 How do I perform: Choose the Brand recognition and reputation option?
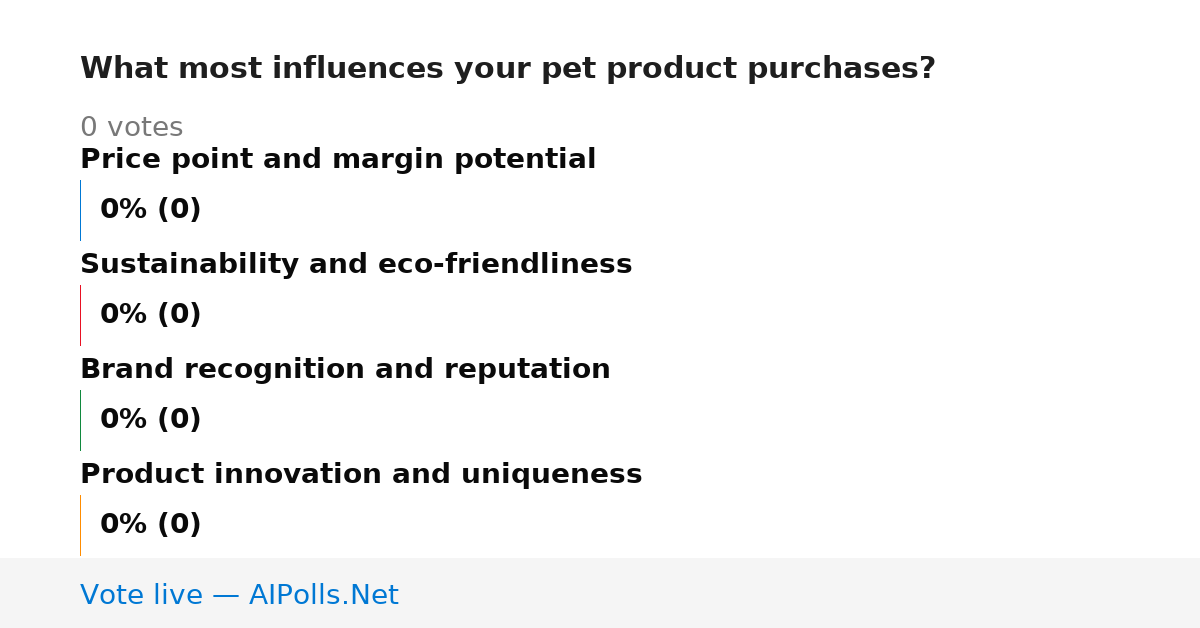345,370
